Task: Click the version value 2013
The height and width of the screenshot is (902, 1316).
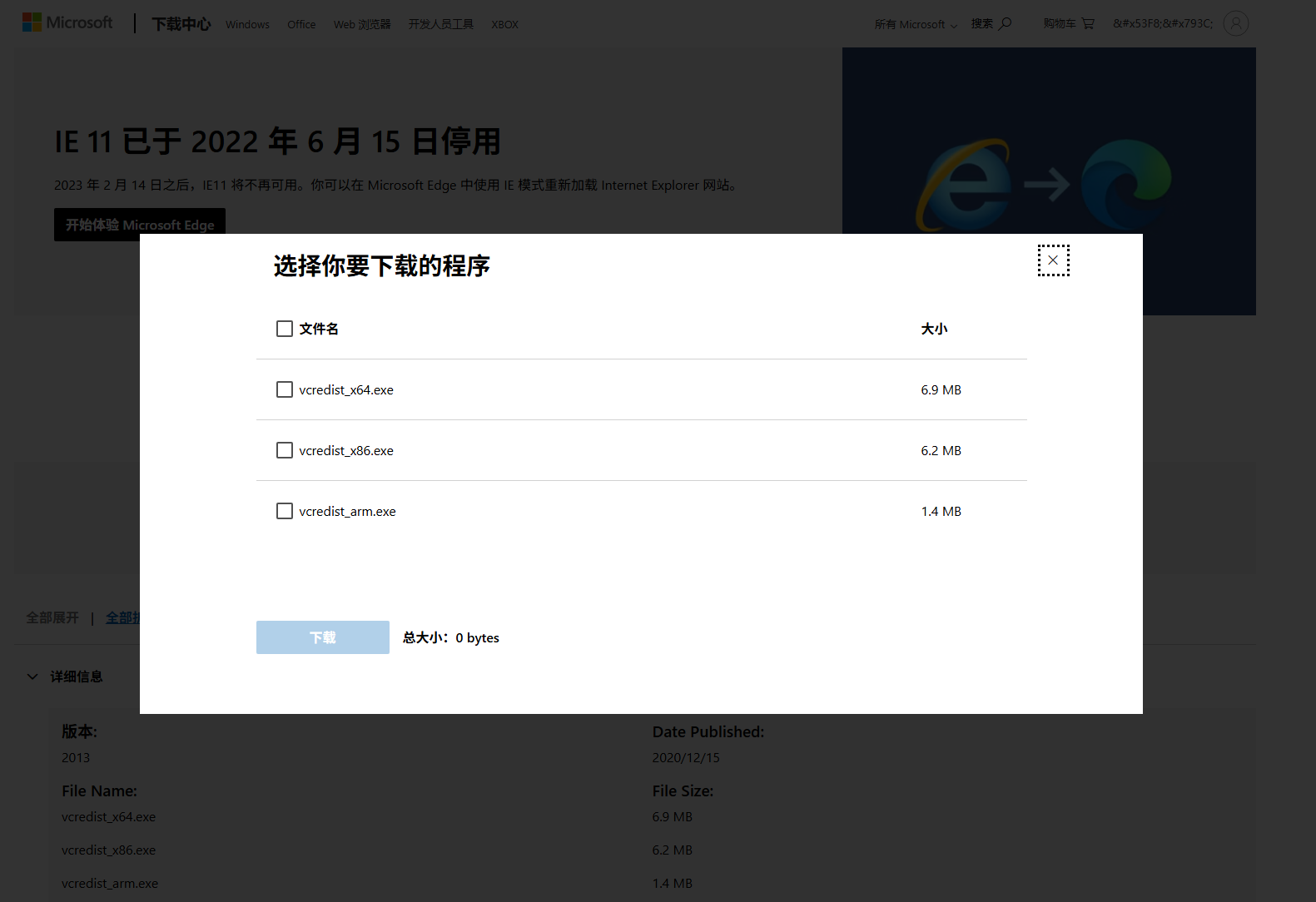Action: point(76,757)
